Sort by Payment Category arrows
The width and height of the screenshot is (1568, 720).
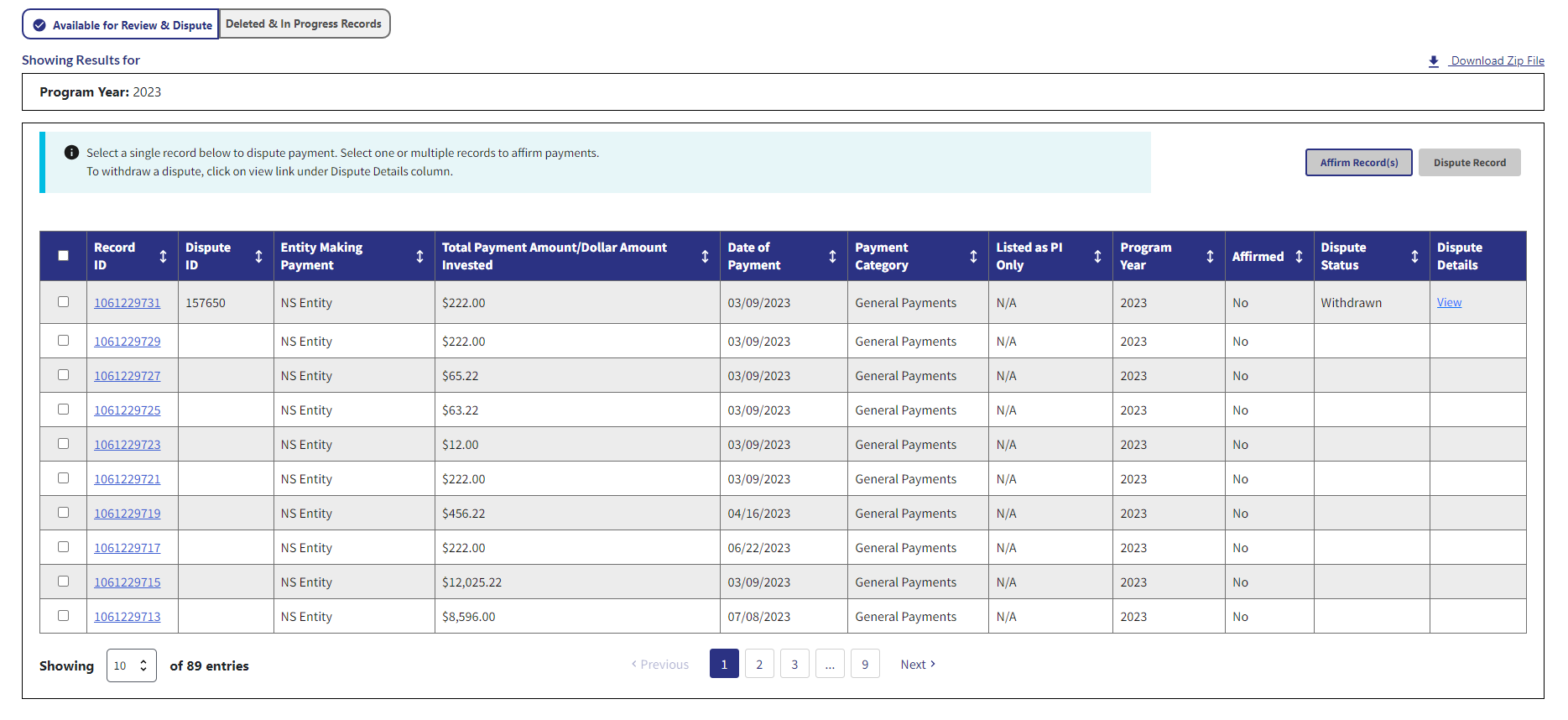pos(973,257)
